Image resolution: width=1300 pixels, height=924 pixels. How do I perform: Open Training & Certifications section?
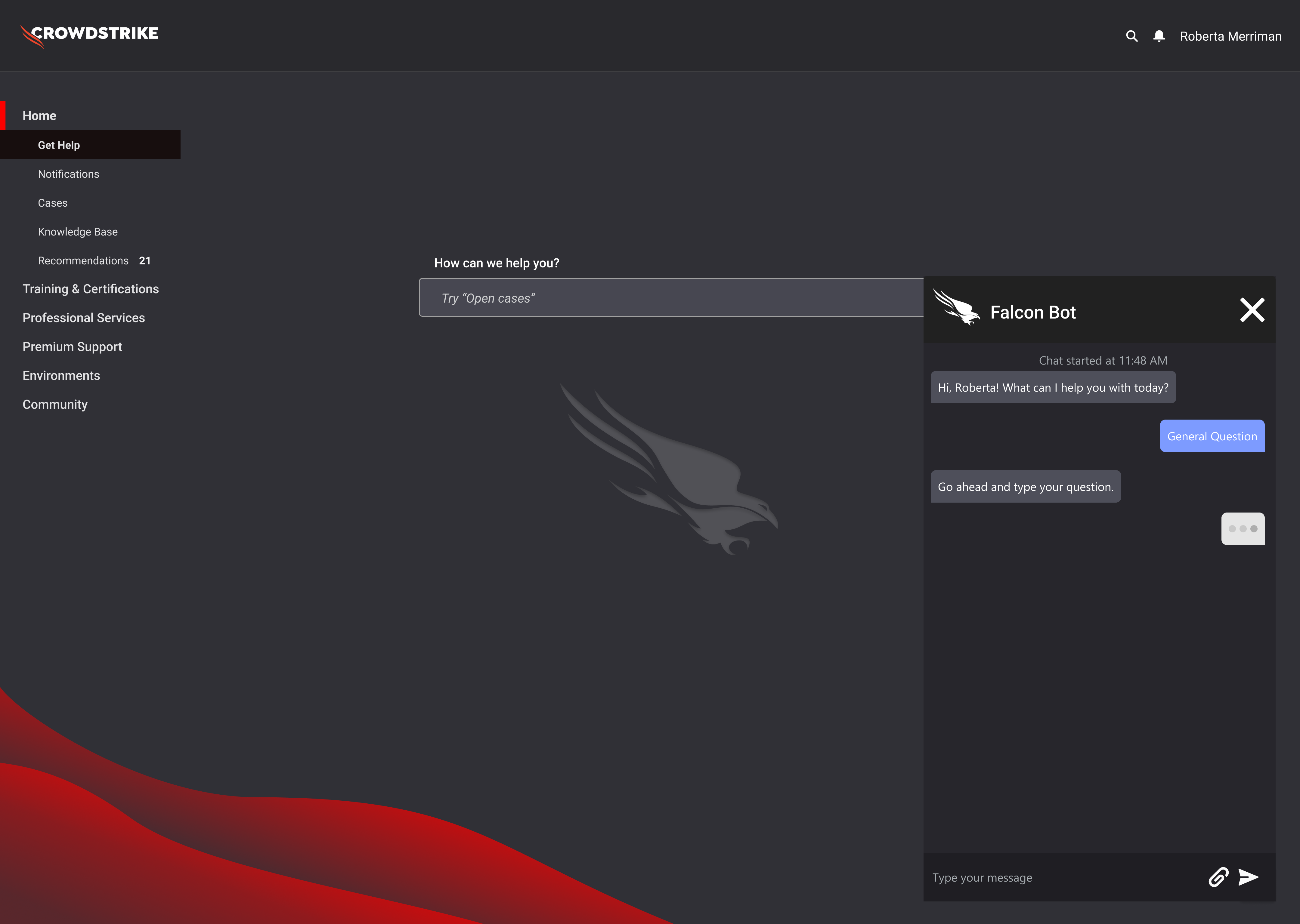pyautogui.click(x=91, y=289)
